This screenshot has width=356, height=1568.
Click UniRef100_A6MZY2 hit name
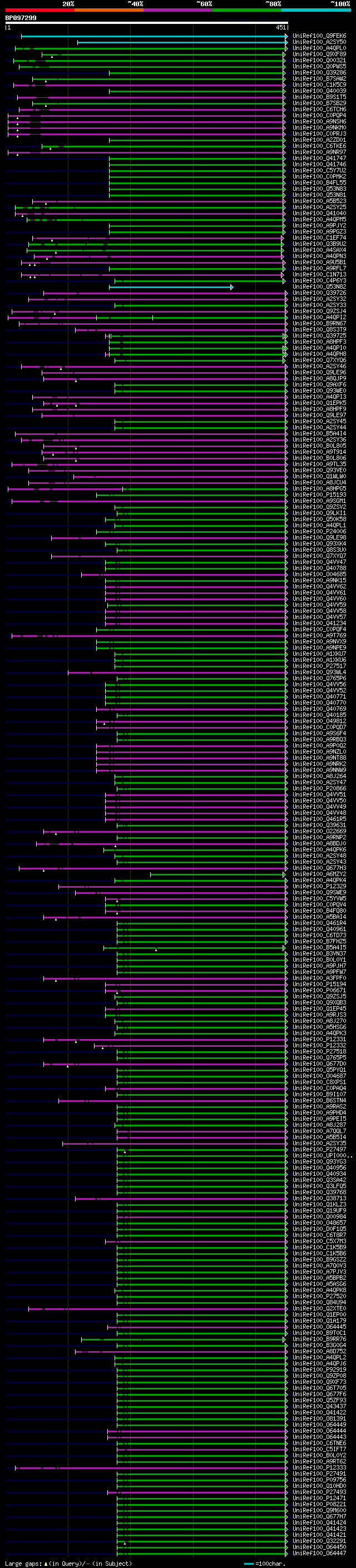point(319,874)
